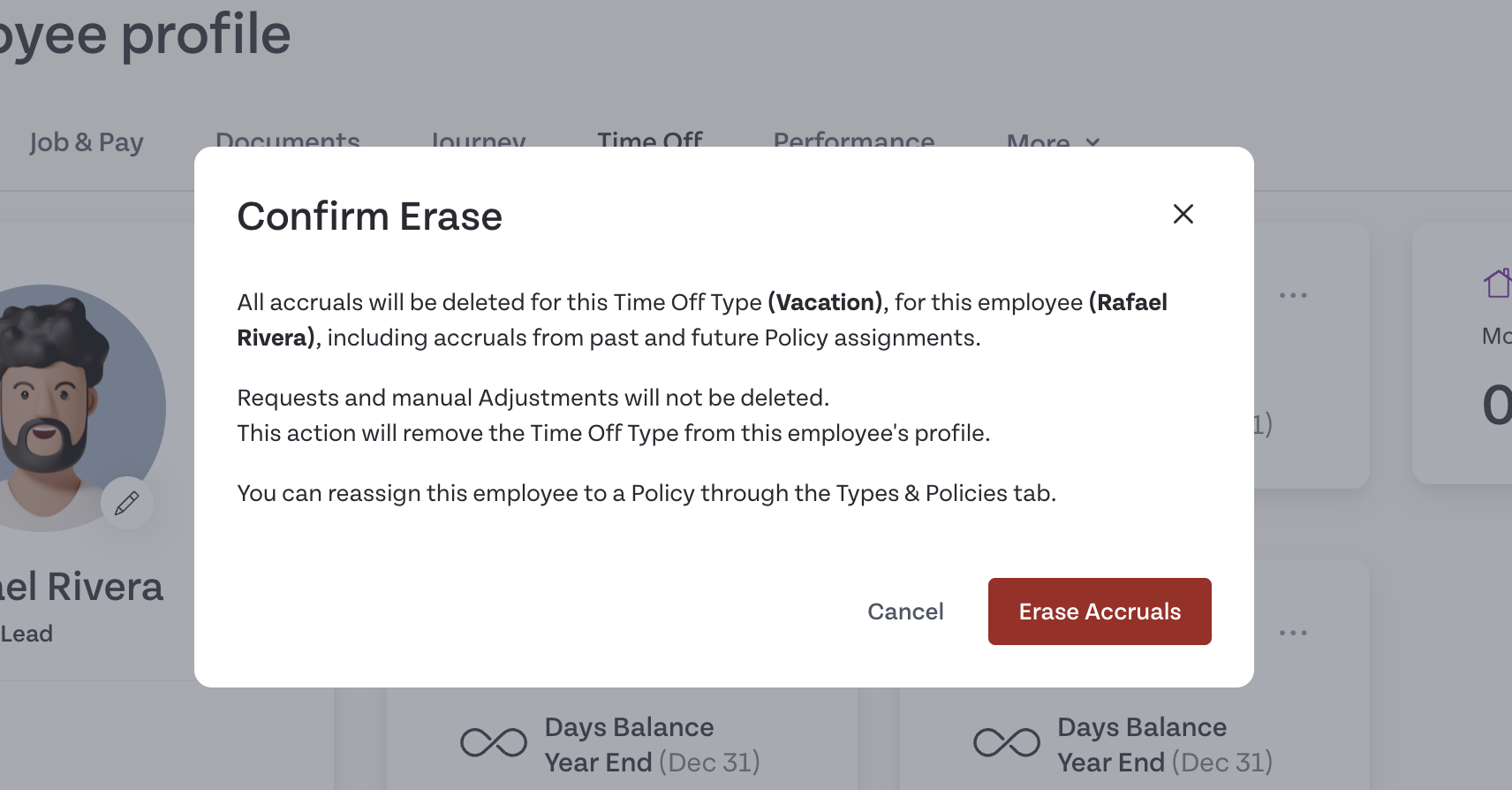Open upper card three-dots options menu
The height and width of the screenshot is (790, 1512).
1293,295
